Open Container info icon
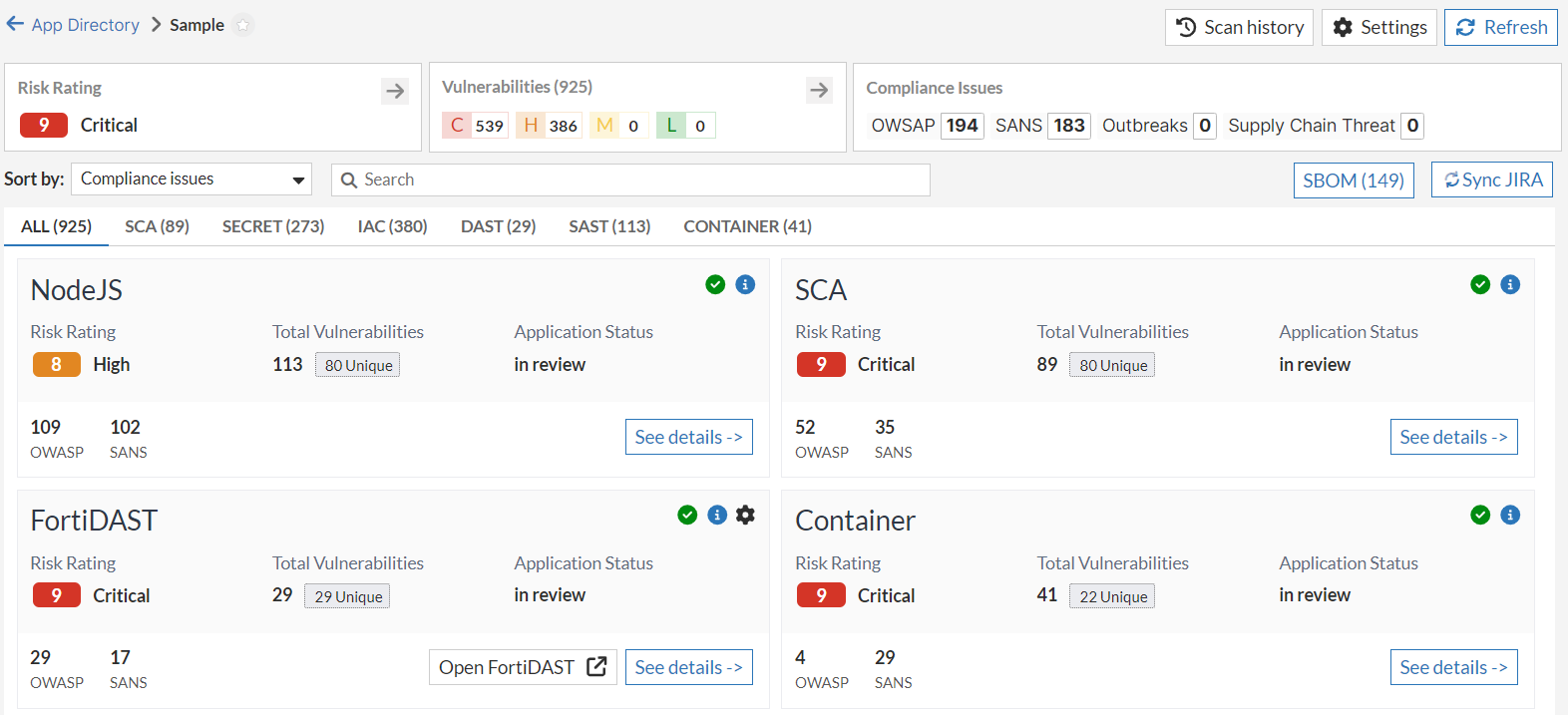Image resolution: width=1568 pixels, height=715 pixels. (1510, 515)
